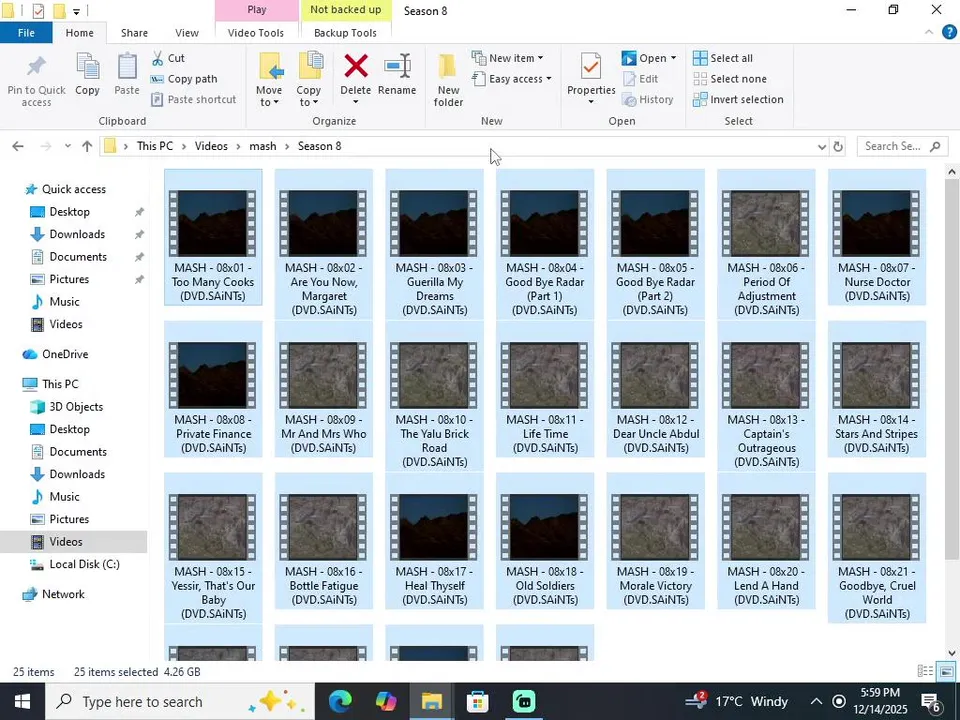960x720 pixels.
Task: Go back with the left arrow
Action: click(18, 146)
